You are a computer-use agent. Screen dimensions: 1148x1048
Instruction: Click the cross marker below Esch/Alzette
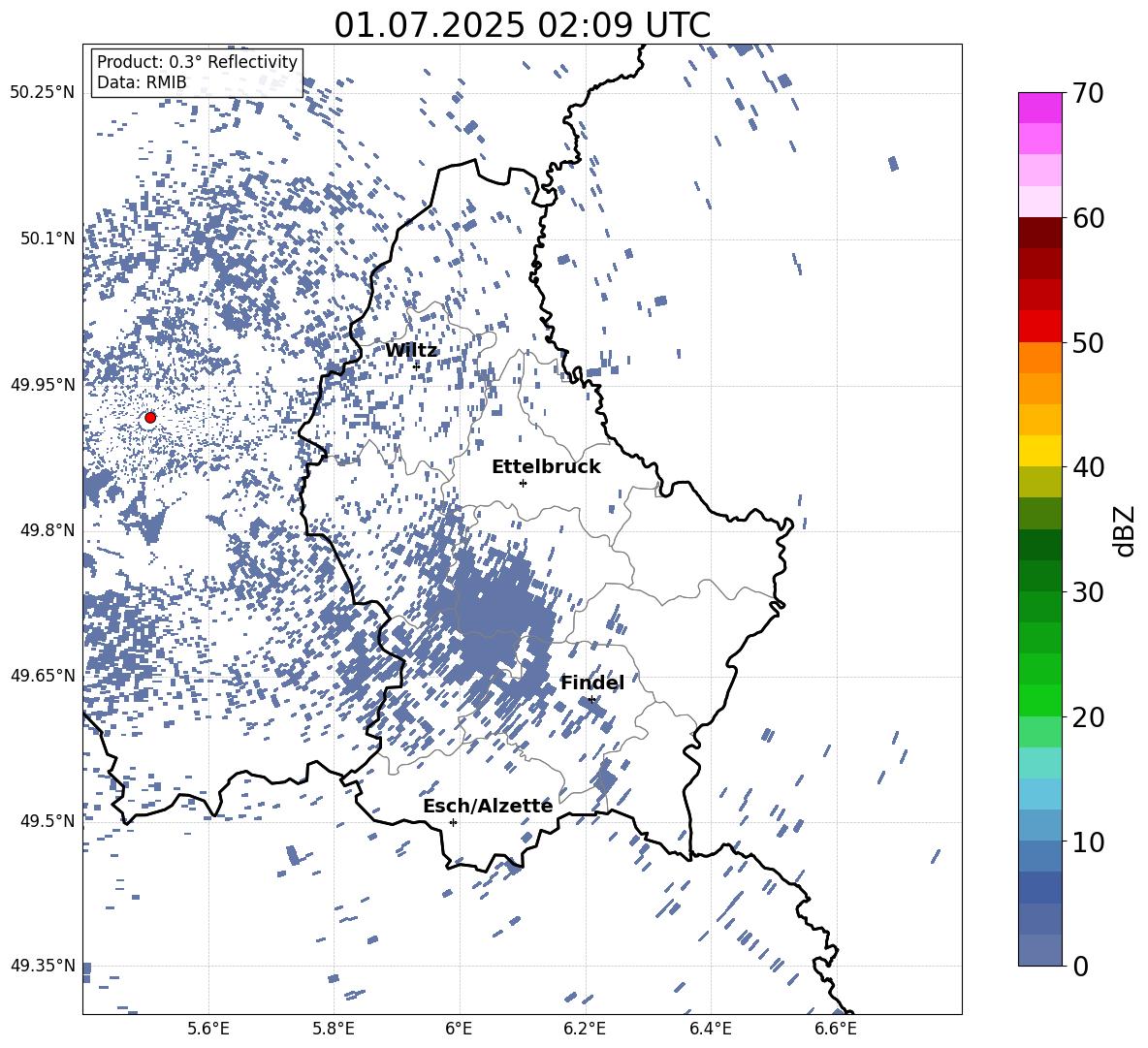coord(453,822)
